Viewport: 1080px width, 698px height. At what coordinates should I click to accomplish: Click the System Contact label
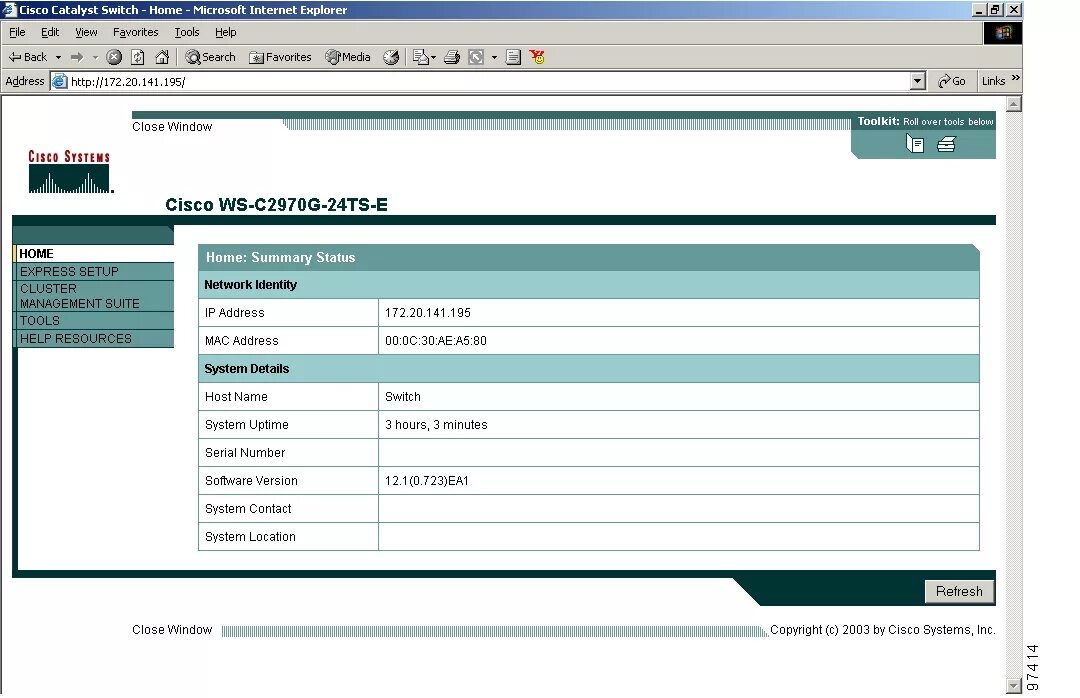click(248, 509)
